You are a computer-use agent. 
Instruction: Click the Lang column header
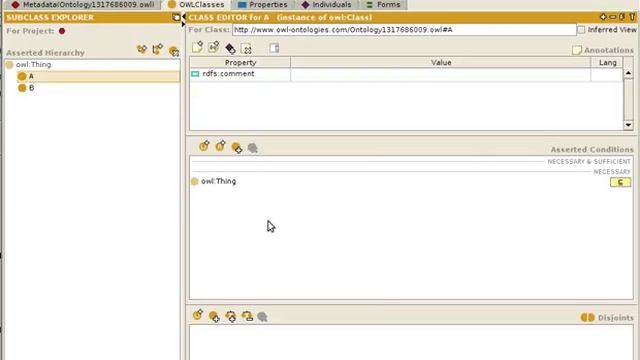click(607, 62)
